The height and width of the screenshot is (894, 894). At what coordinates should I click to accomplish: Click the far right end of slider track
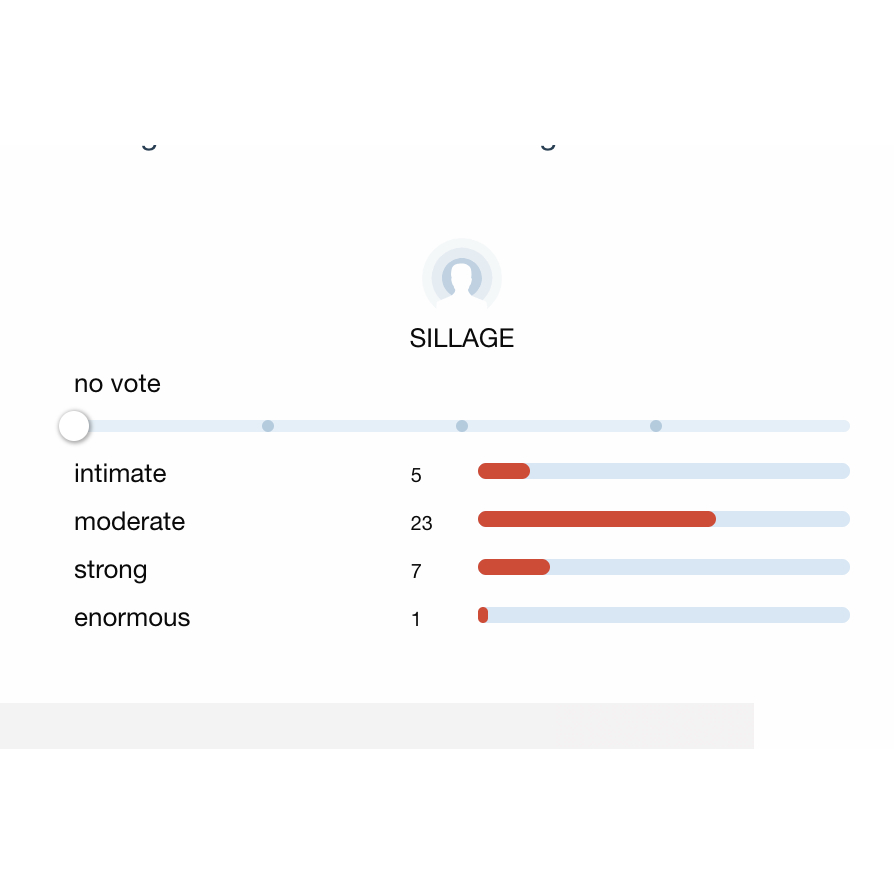tap(844, 426)
